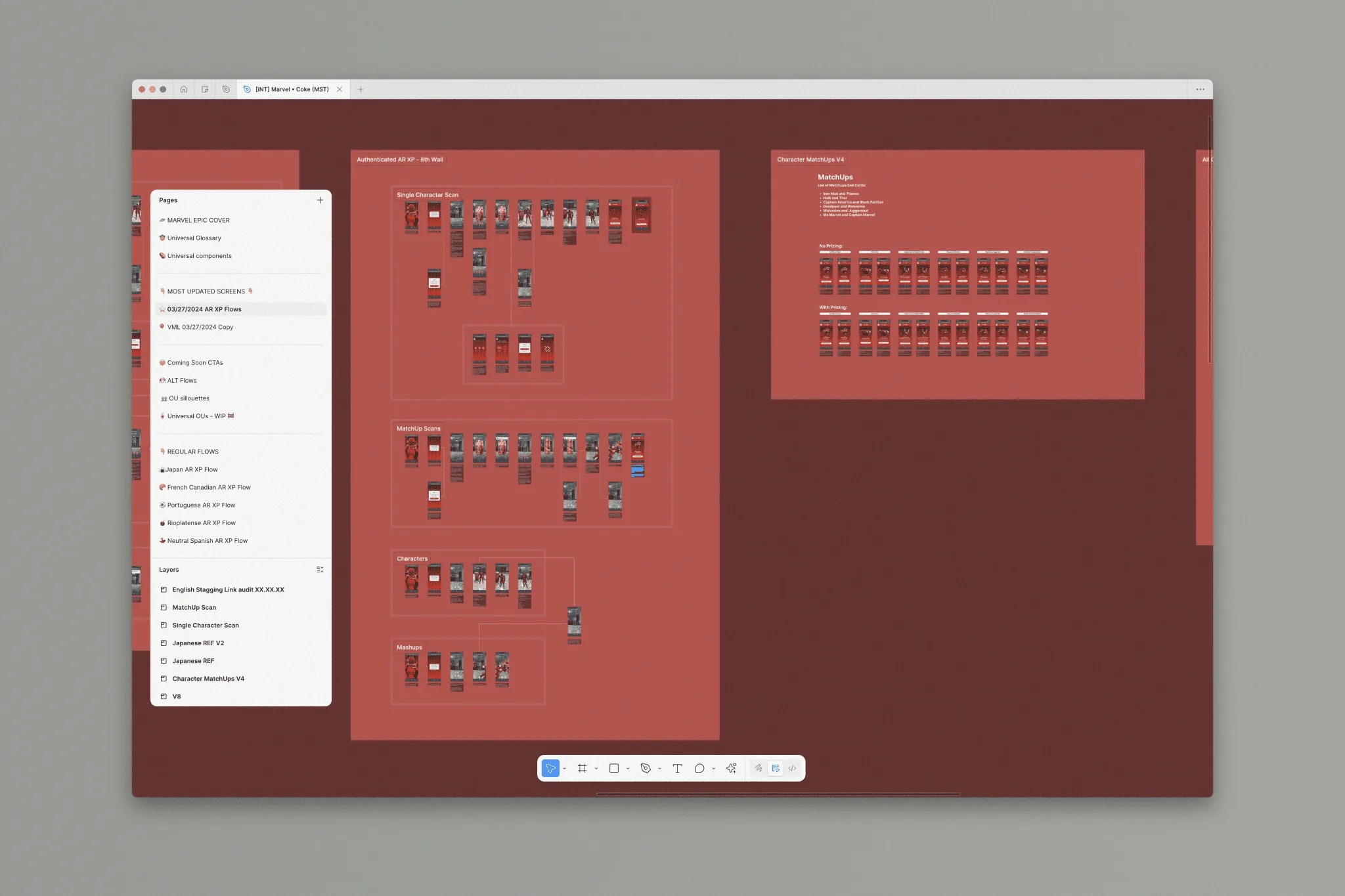This screenshot has width=1345, height=896.
Task: Collapse all layers icon in Layers header
Action: pyautogui.click(x=320, y=570)
